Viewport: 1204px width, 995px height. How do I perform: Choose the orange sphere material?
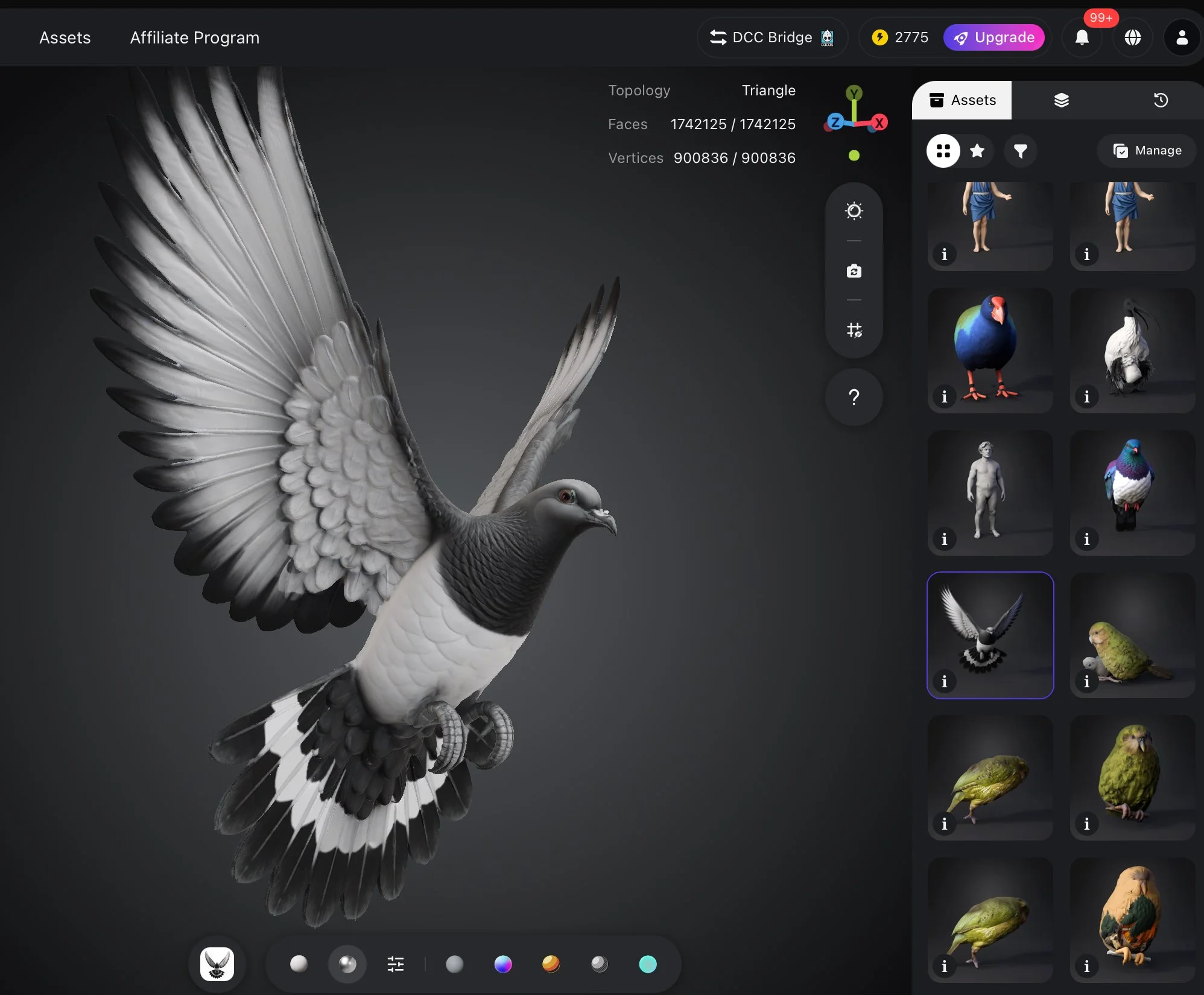[551, 964]
